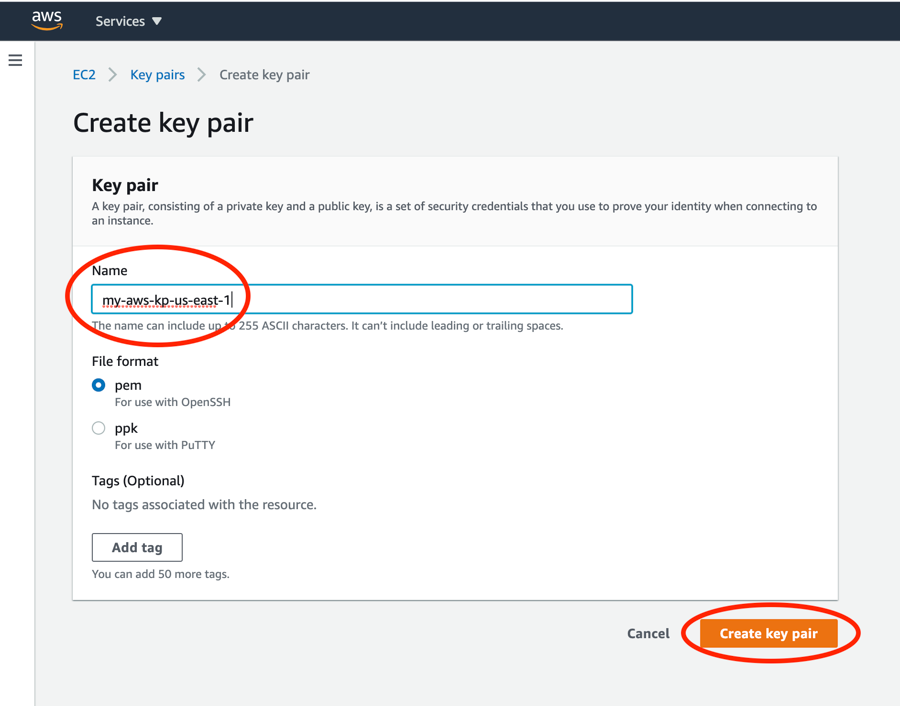Screen dimensions: 900x706
Task: Click the 'For use with OpenSSH' pem option
Action: pos(172,401)
